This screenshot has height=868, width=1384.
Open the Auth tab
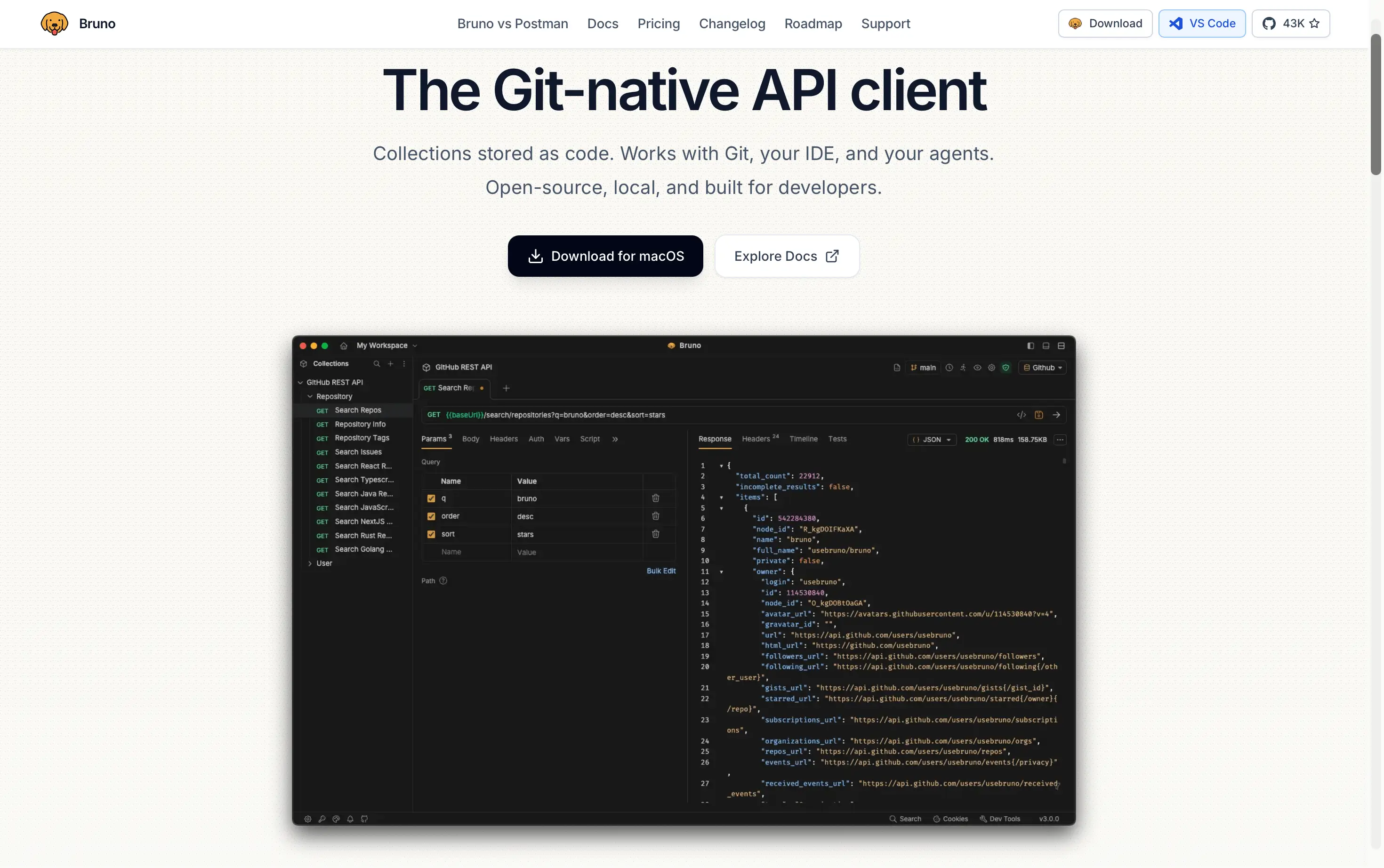[x=536, y=439]
